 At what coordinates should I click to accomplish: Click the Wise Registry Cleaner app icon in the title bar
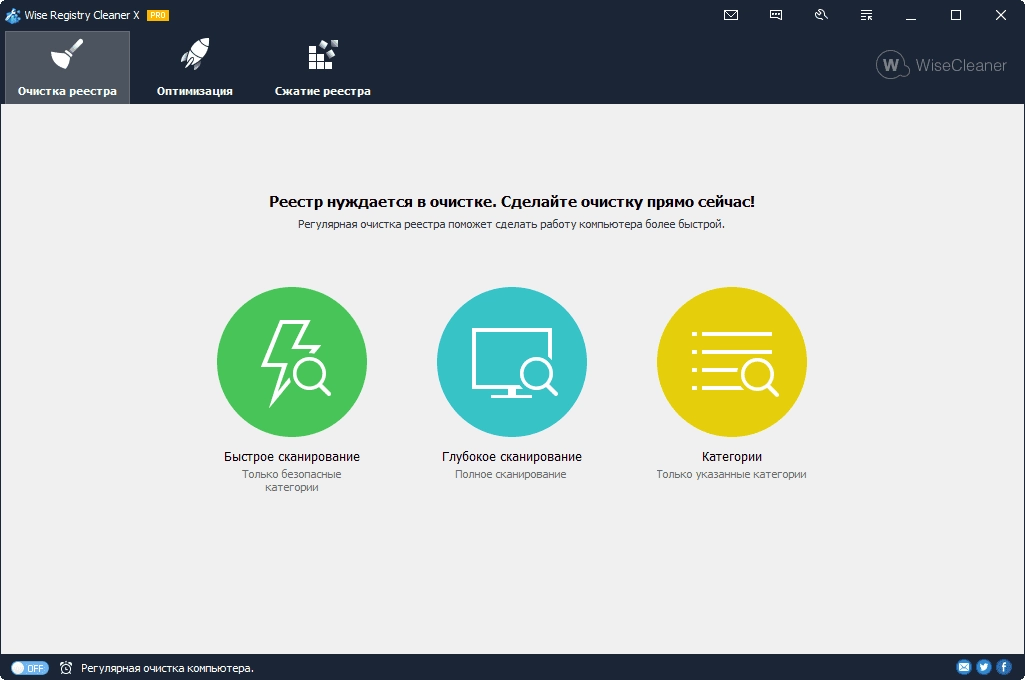pos(12,15)
